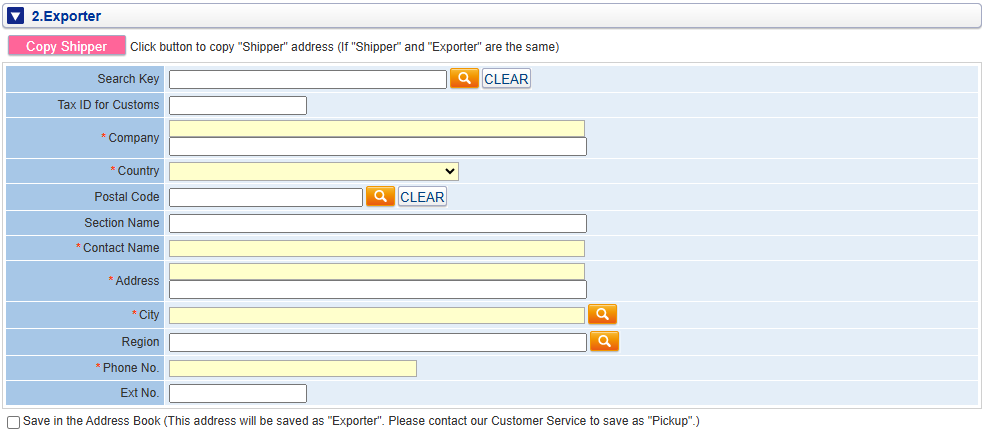Click CLEAR next to Postal Code
Image resolution: width=984 pixels, height=432 pixels.
pyautogui.click(x=422, y=197)
